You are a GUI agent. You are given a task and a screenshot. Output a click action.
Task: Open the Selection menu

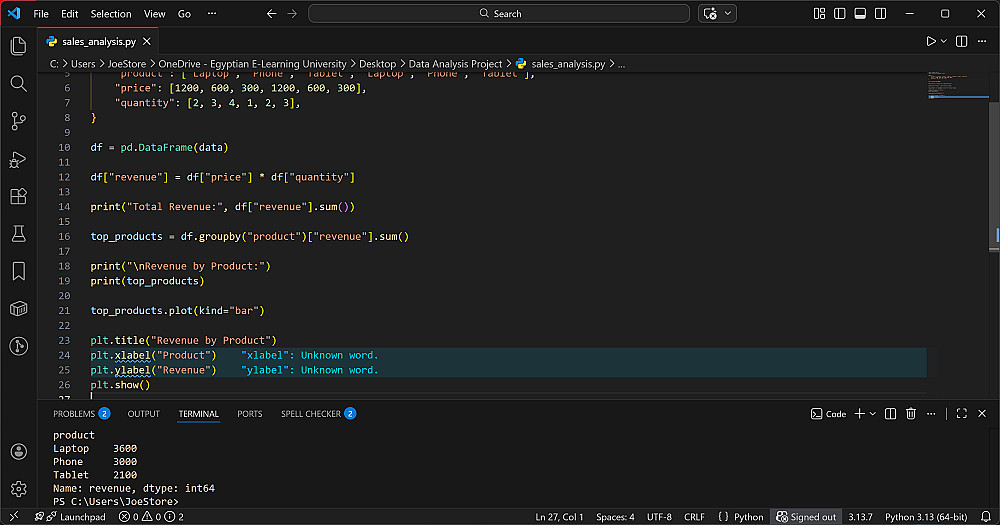(110, 14)
